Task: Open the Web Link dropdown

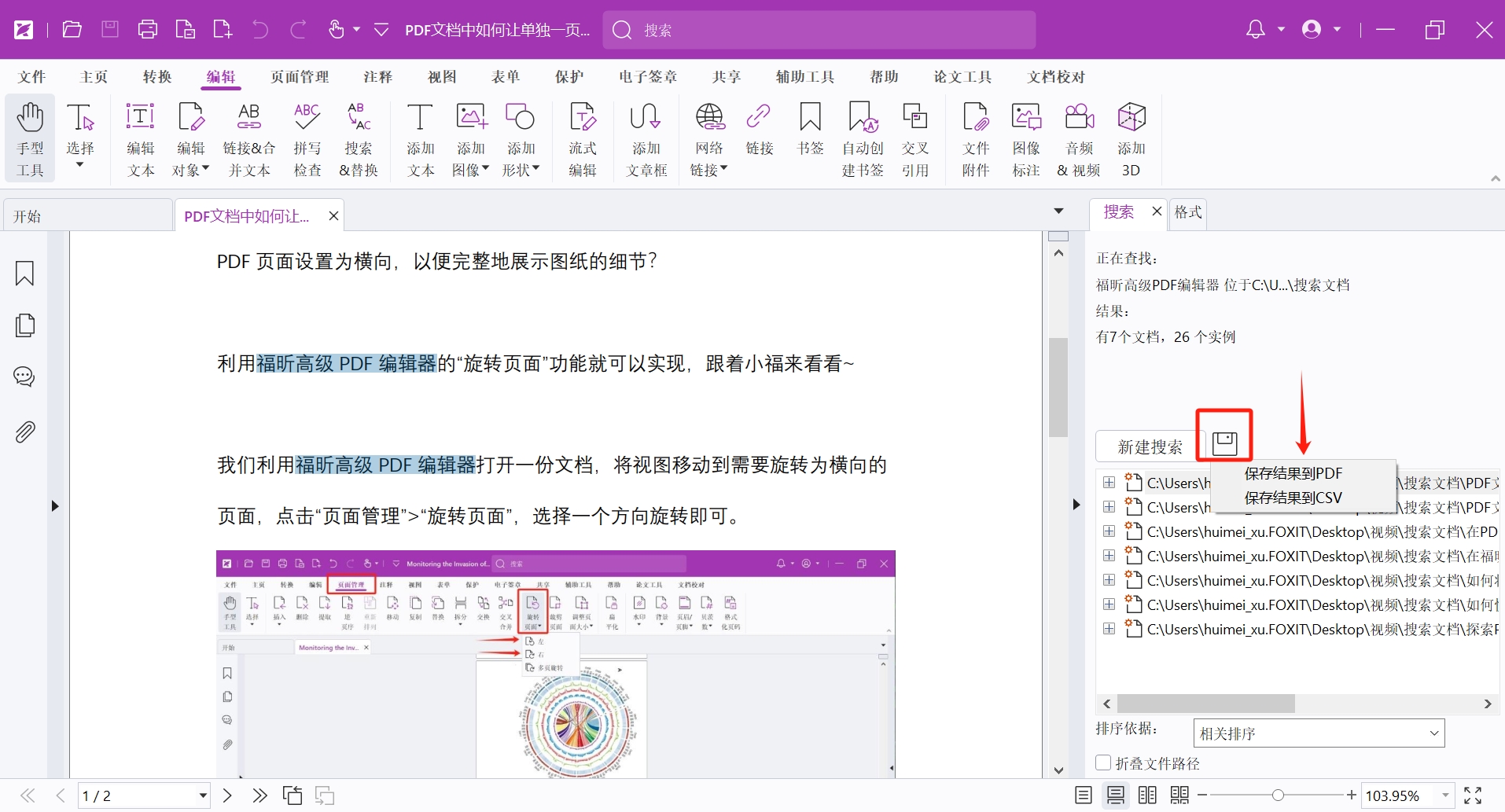Action: (x=723, y=168)
